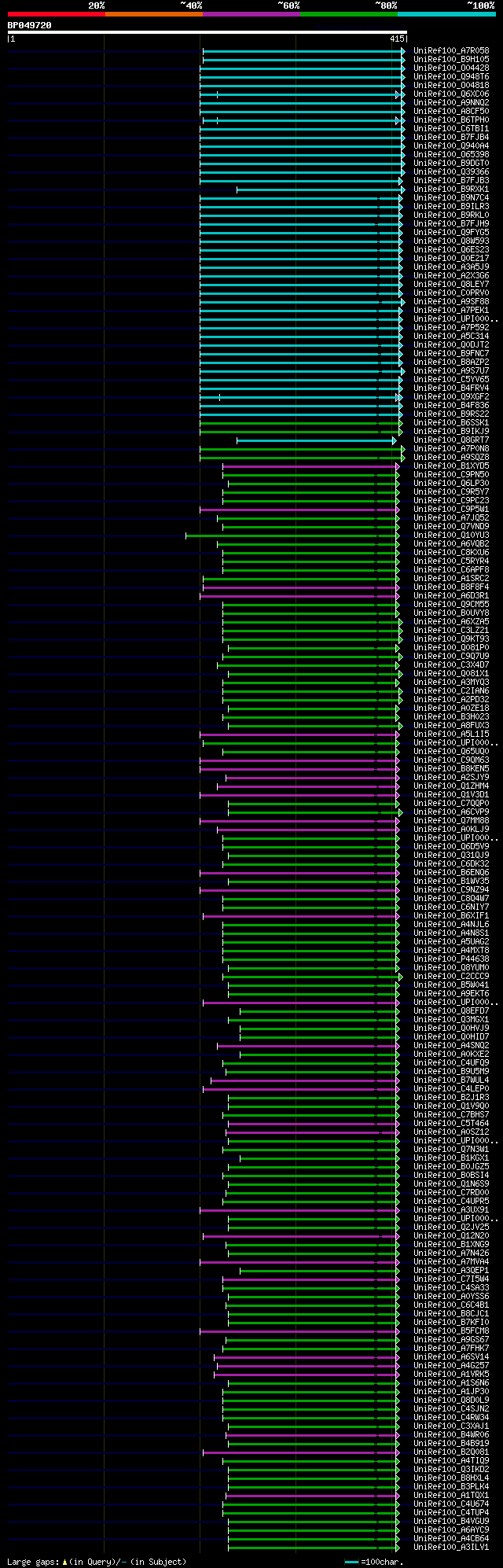This screenshot has width=503, height=1568.
Task: Click hit label UniRef100_Q940A4
Action: tap(451, 146)
